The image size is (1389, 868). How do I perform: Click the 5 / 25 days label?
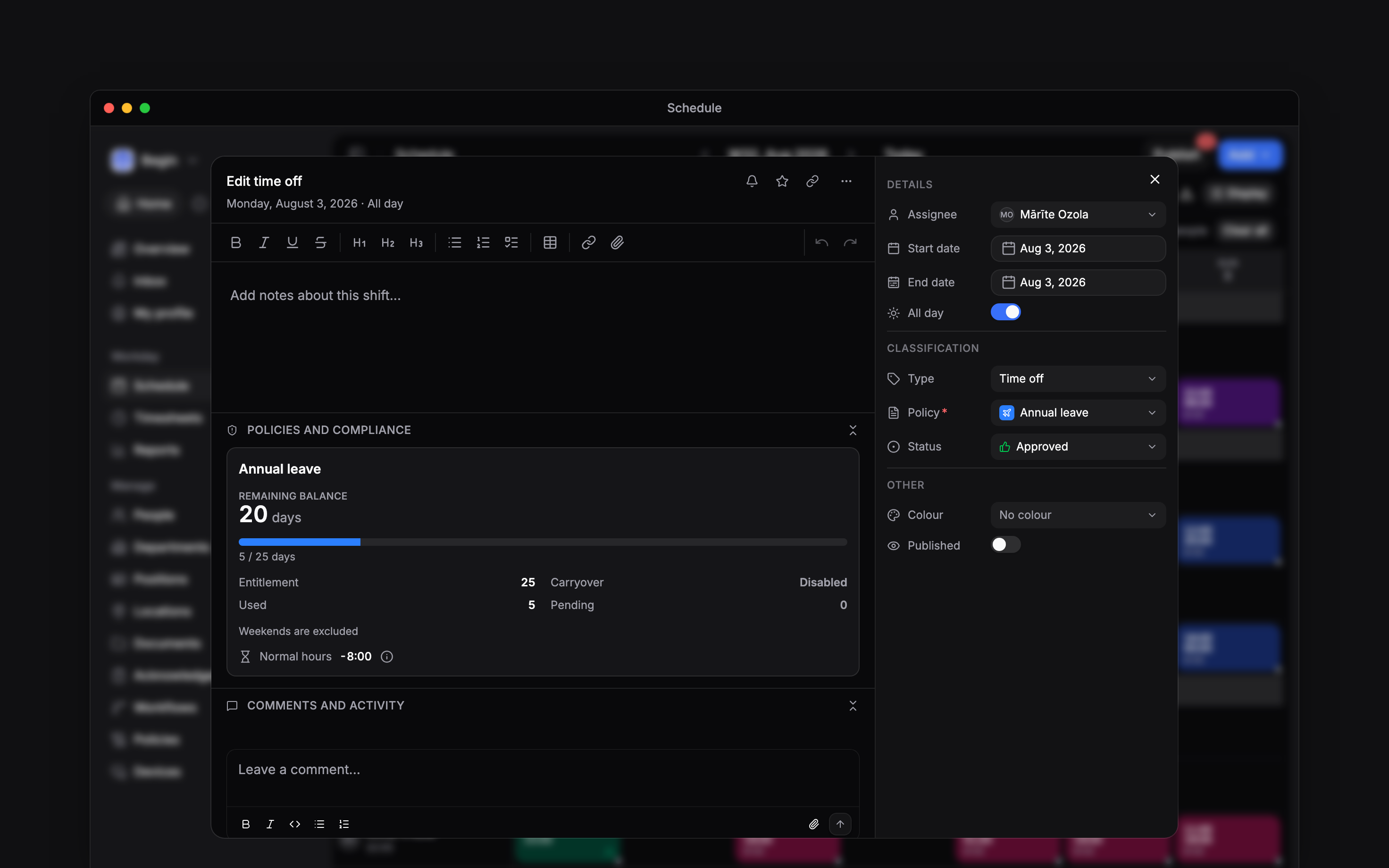pyautogui.click(x=267, y=557)
